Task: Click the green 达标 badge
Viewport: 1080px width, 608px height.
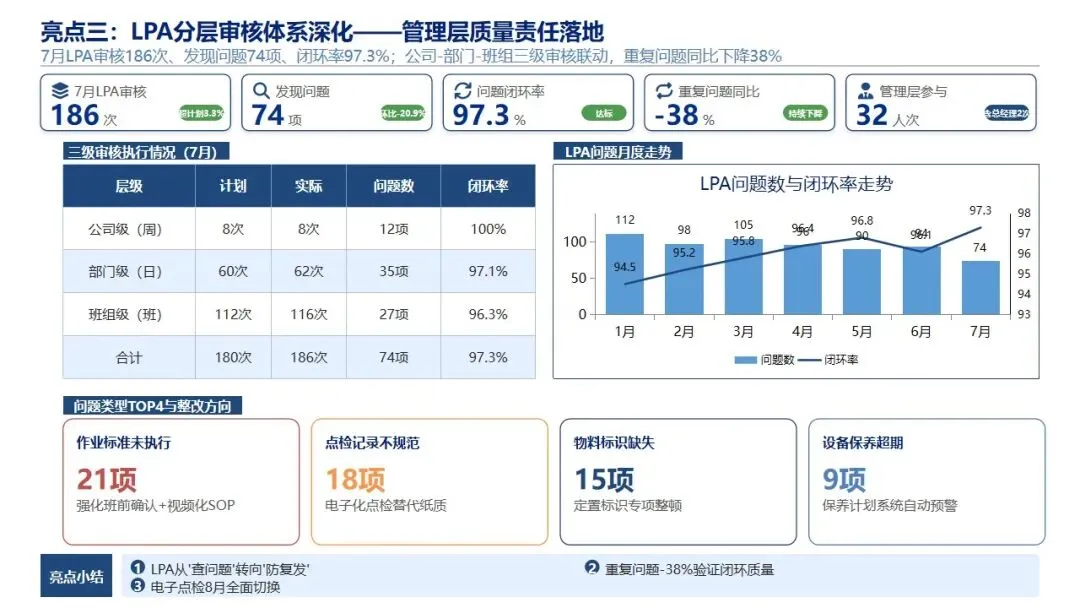Action: (x=603, y=113)
